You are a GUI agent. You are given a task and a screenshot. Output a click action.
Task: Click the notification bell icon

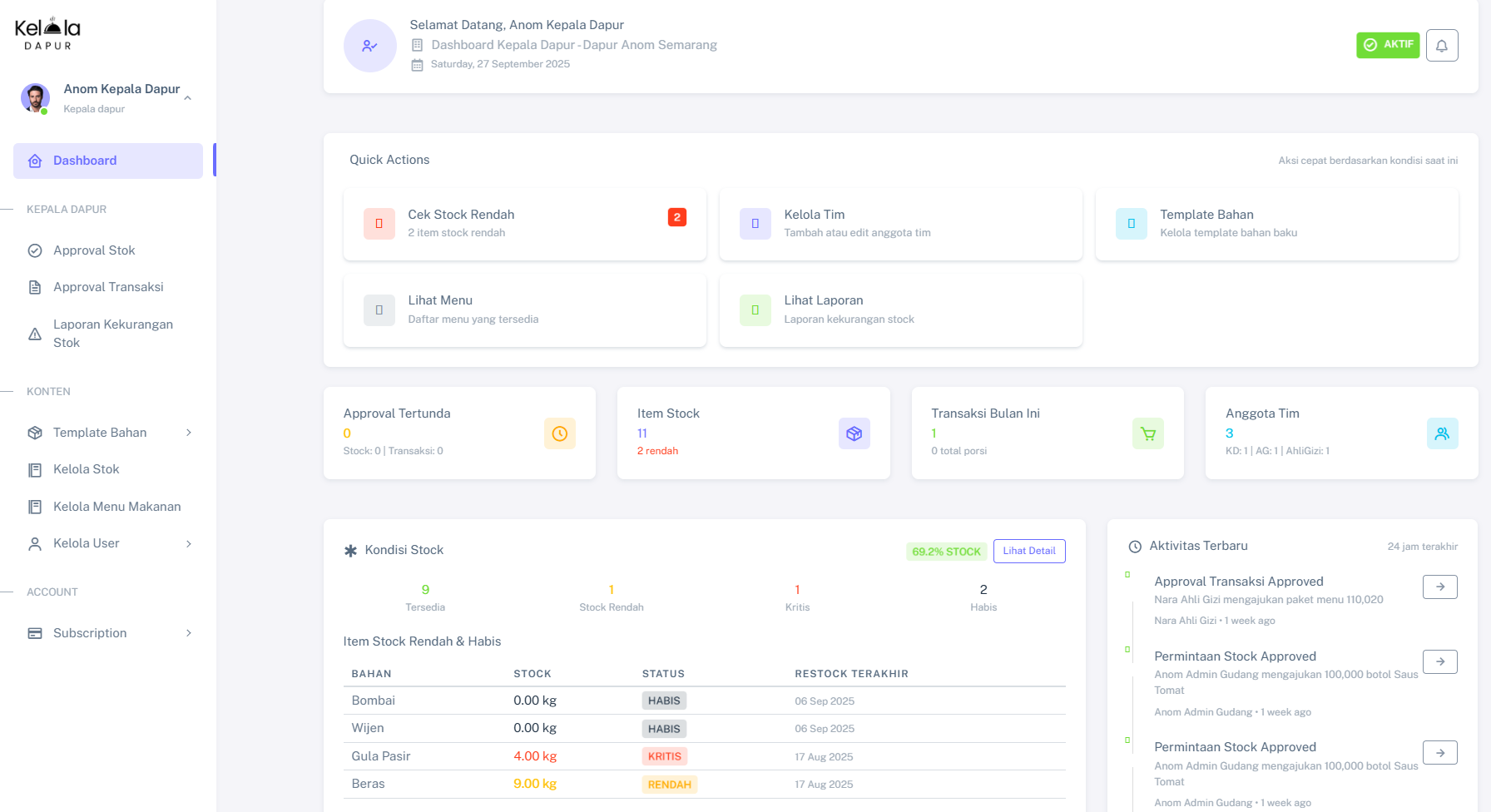pyautogui.click(x=1441, y=45)
